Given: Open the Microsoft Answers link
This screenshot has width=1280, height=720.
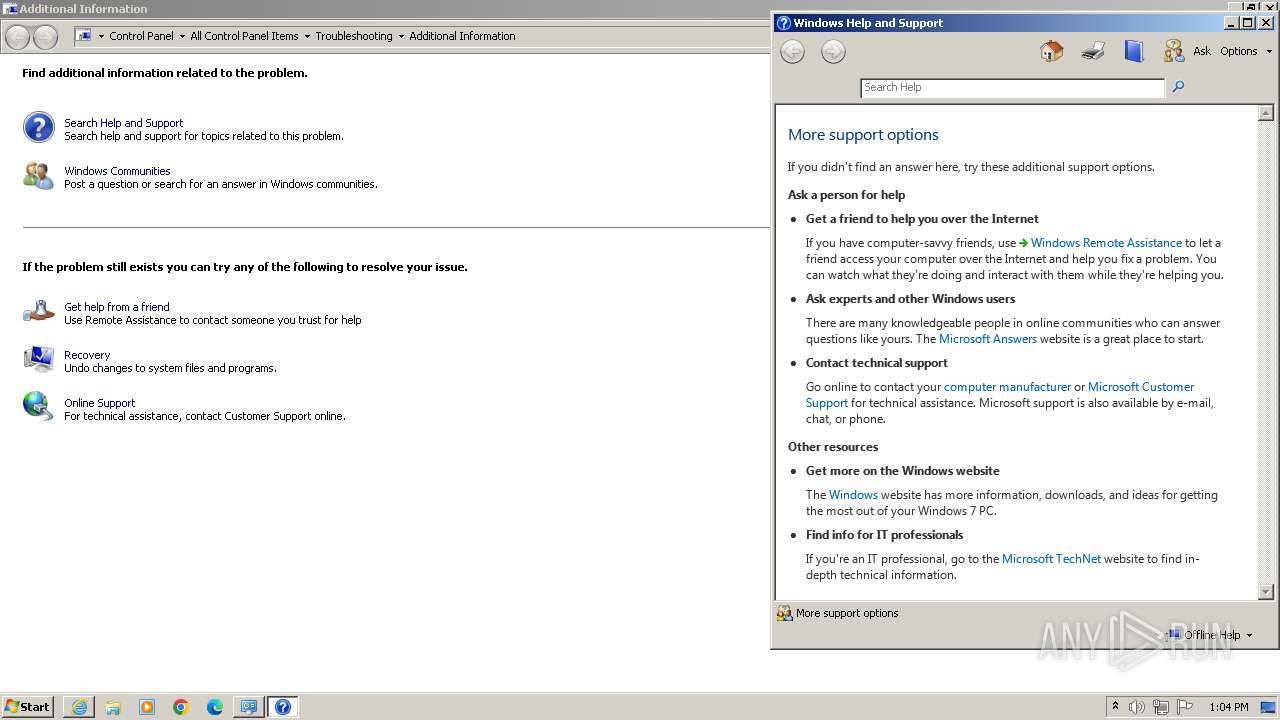Looking at the screenshot, I should coord(988,339).
